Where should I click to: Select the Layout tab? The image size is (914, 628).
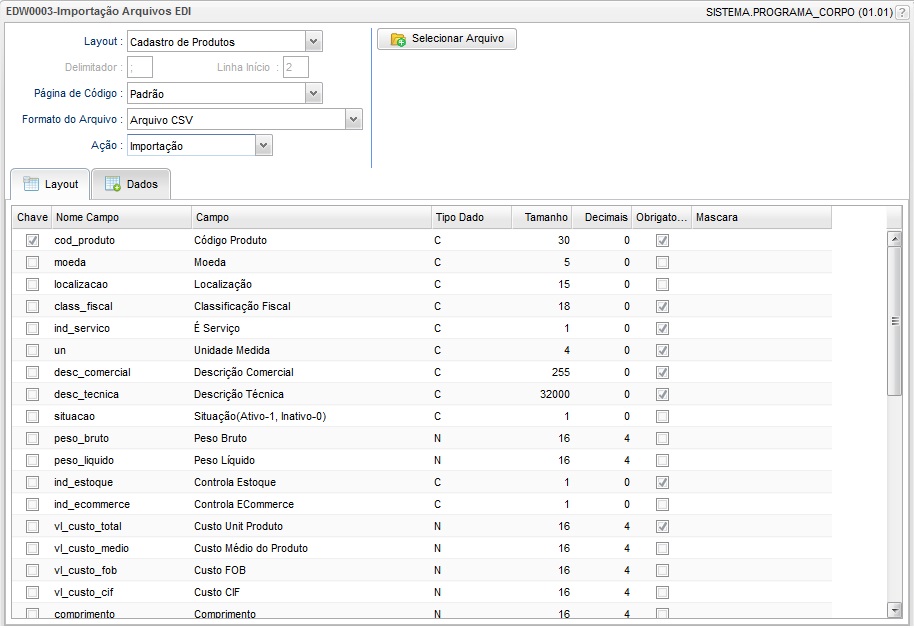tap(50, 185)
